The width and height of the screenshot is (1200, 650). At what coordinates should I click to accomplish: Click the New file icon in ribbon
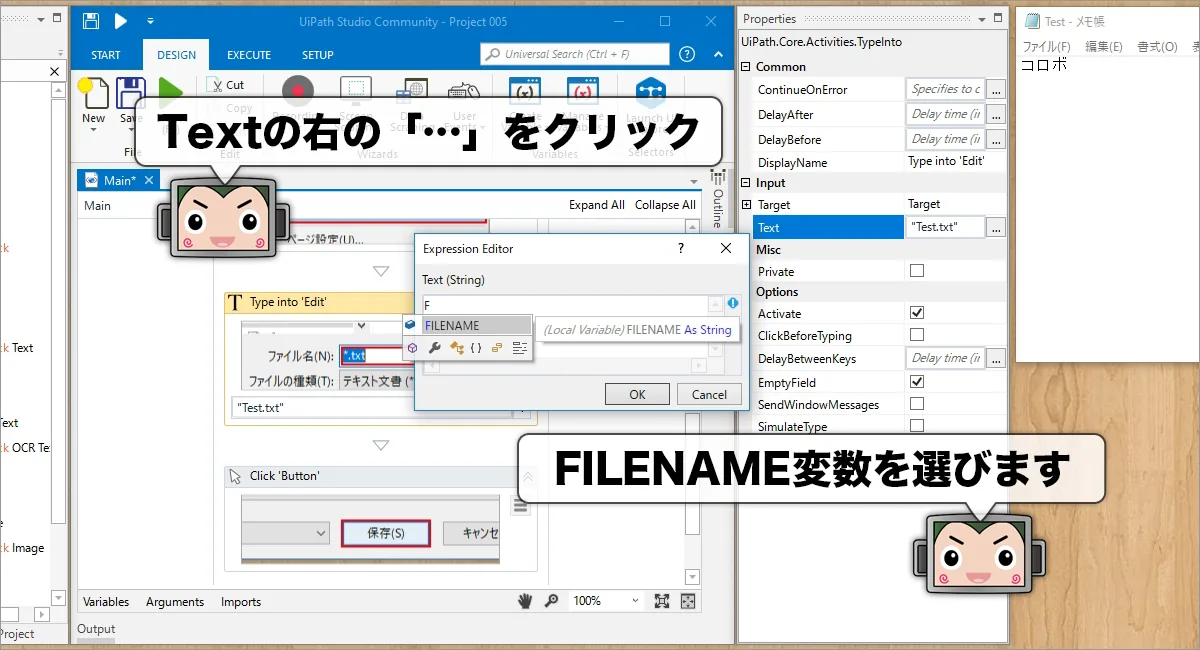[93, 95]
